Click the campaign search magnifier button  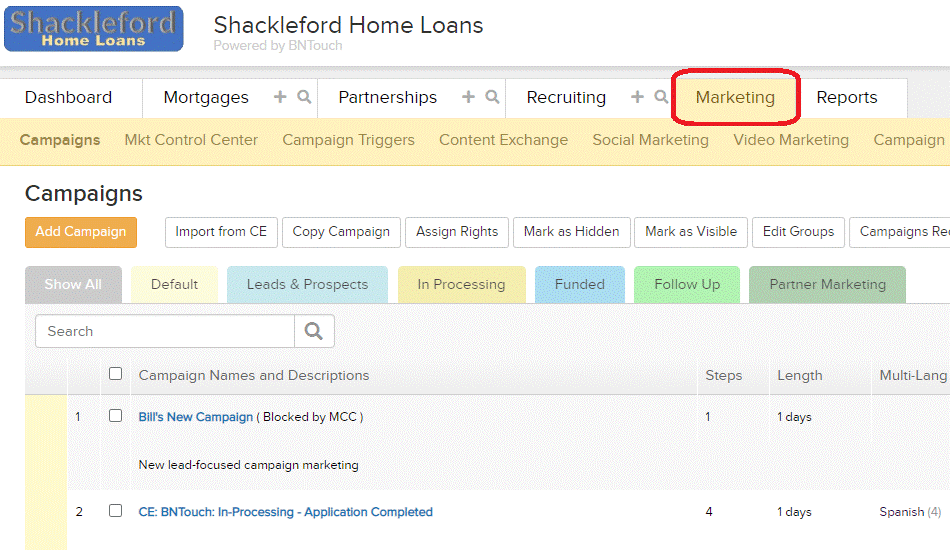point(314,331)
